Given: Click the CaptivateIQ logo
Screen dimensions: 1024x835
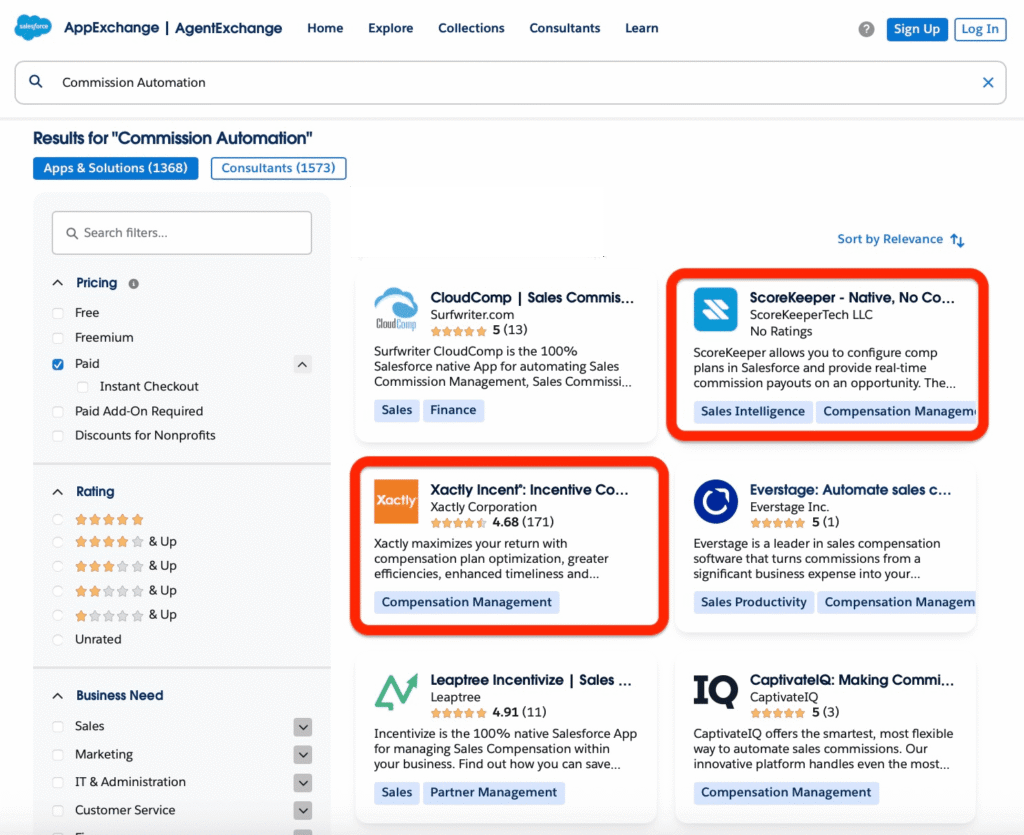Looking at the screenshot, I should [x=712, y=691].
